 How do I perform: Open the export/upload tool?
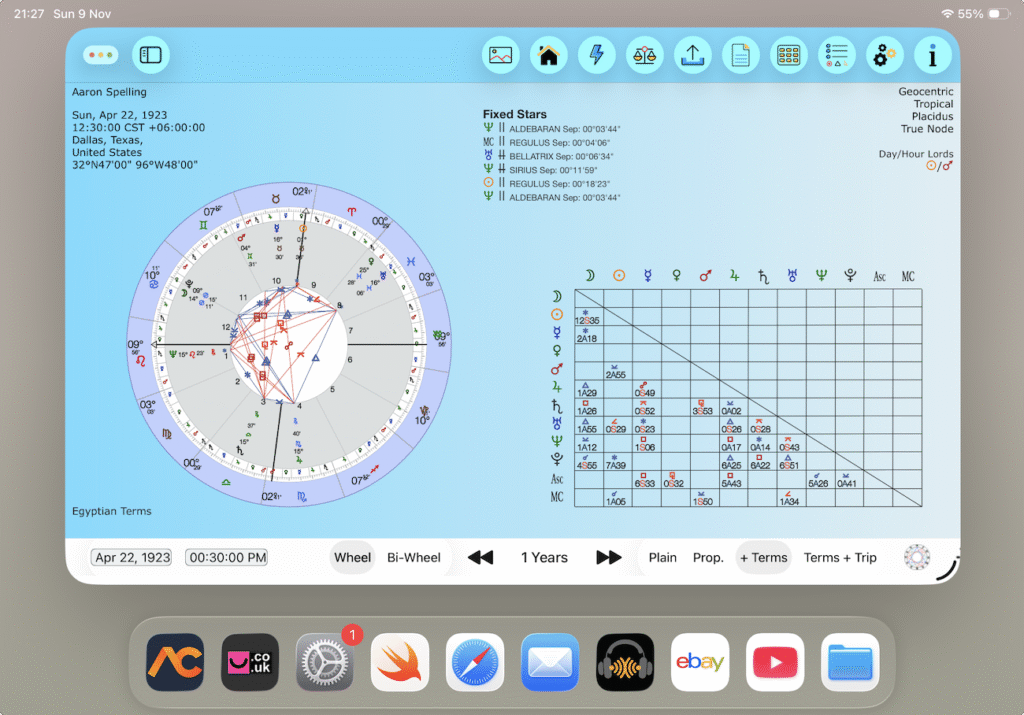[x=692, y=55]
